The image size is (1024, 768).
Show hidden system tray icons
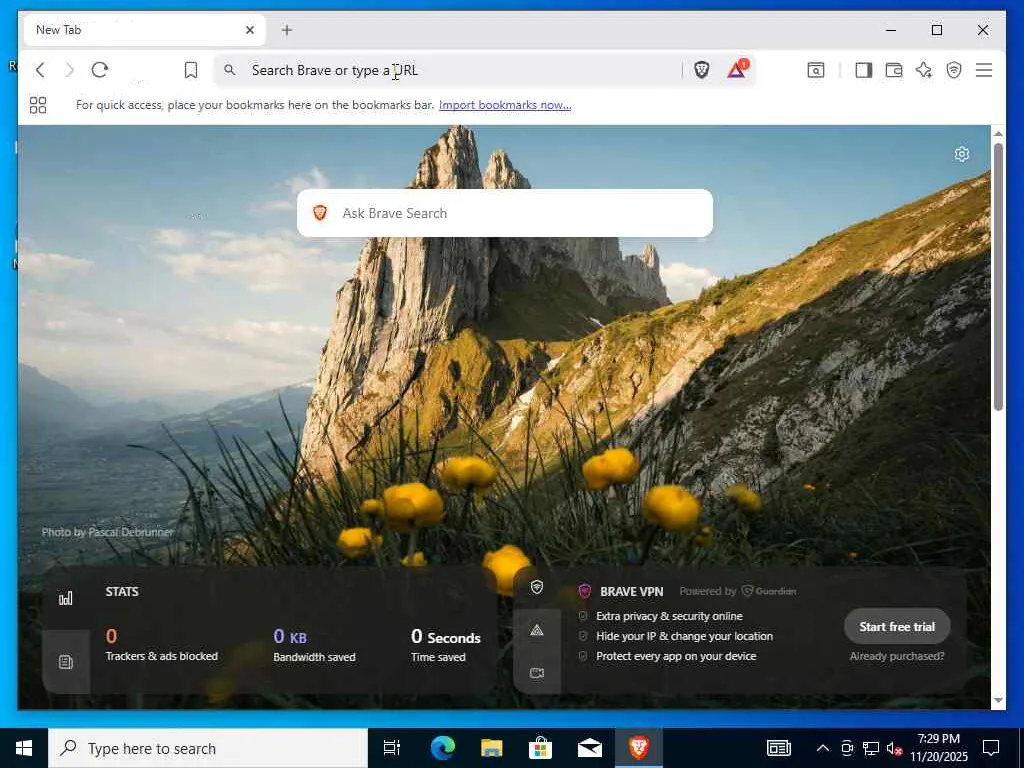[823, 748]
